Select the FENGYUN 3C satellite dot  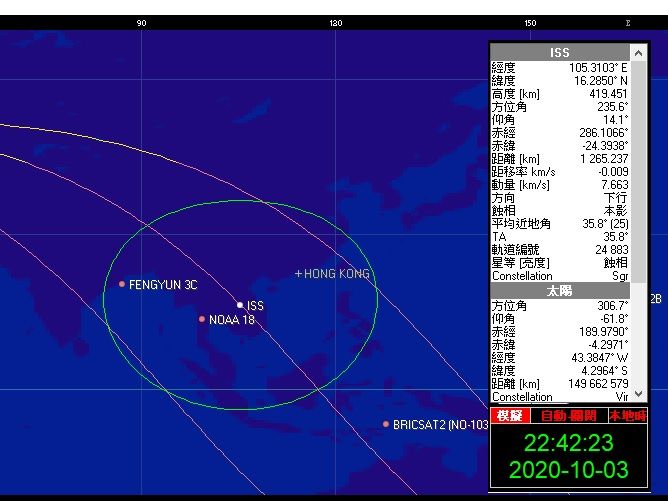(x=122, y=284)
